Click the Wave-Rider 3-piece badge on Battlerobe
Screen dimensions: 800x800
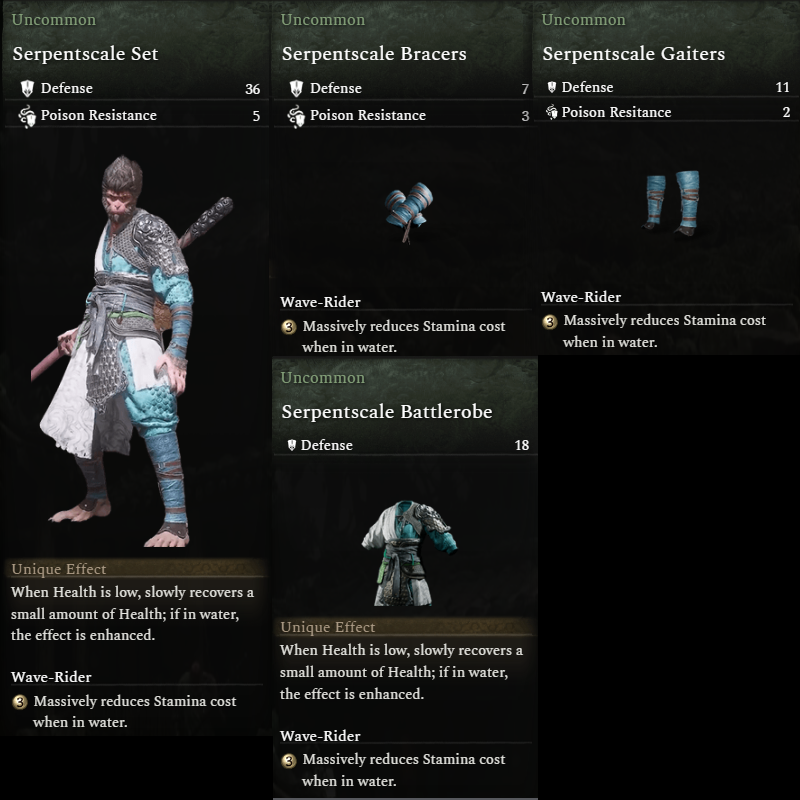[x=289, y=761]
